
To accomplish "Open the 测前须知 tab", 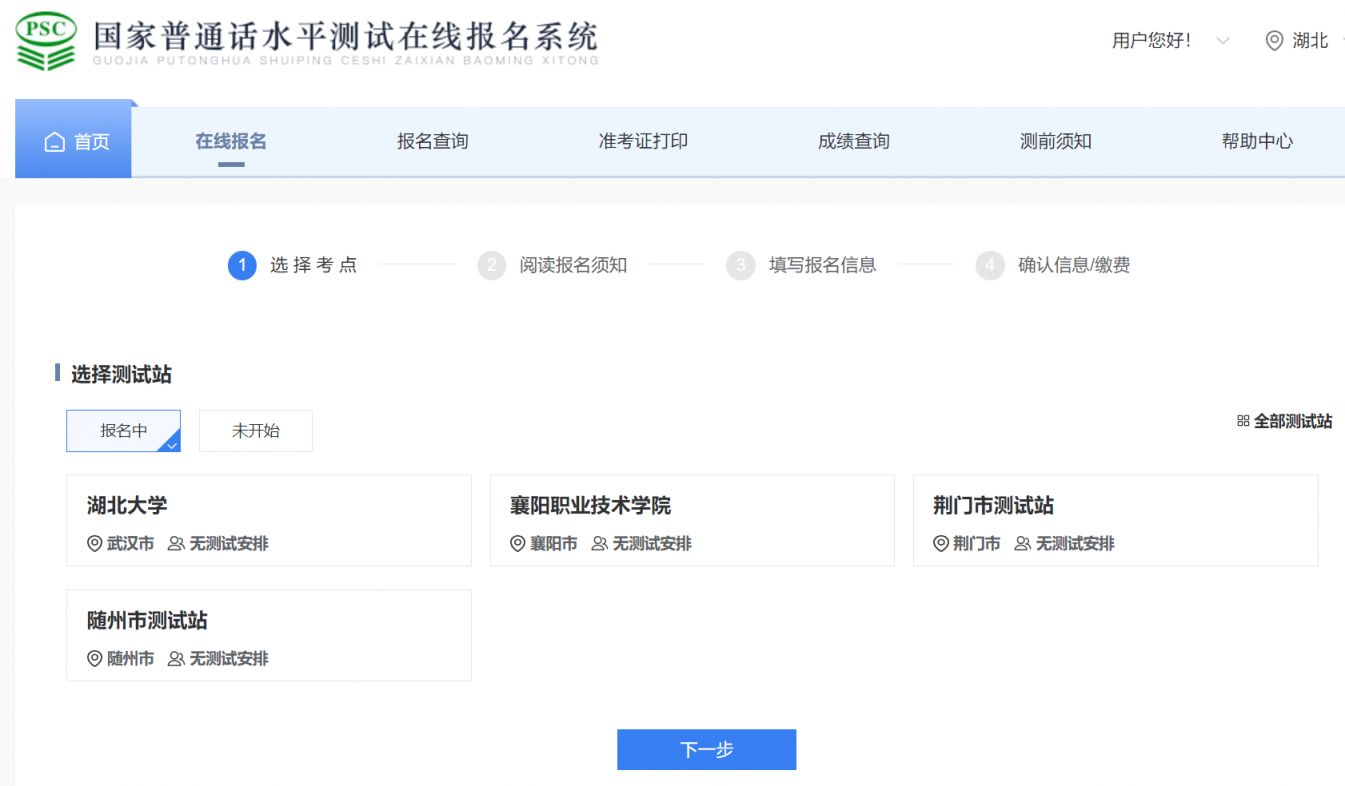I will [1056, 142].
